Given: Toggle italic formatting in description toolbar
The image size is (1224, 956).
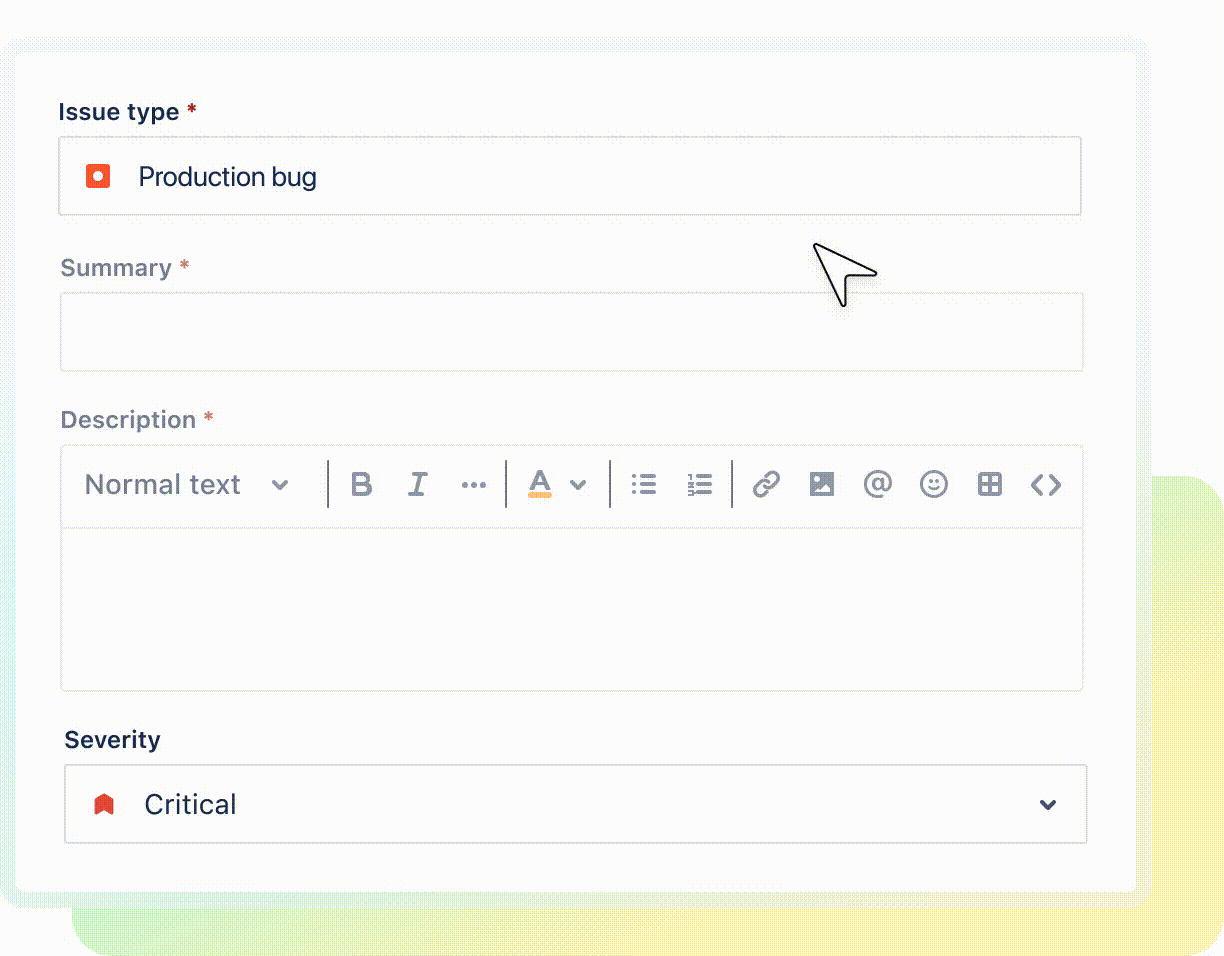Looking at the screenshot, I should click(418, 485).
